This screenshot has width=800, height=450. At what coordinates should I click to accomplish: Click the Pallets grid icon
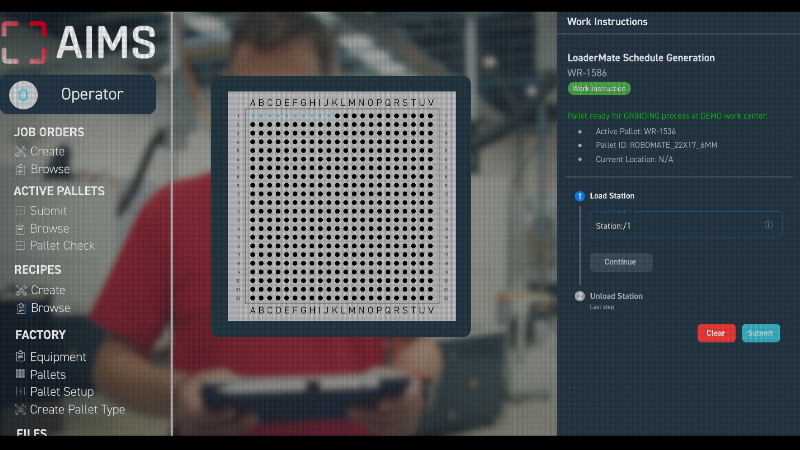[x=20, y=374]
